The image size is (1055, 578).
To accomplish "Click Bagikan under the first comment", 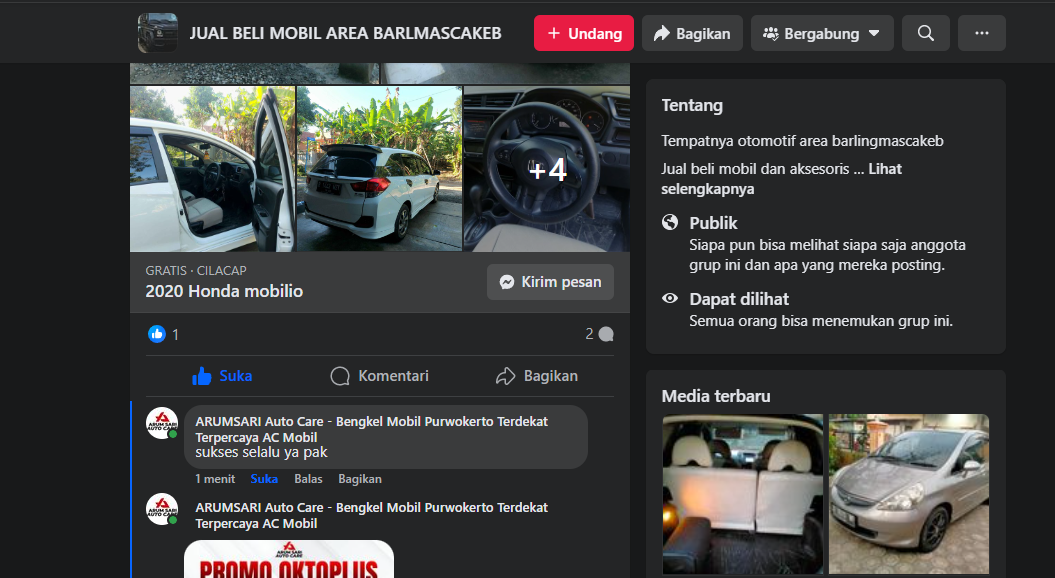I will point(360,479).
